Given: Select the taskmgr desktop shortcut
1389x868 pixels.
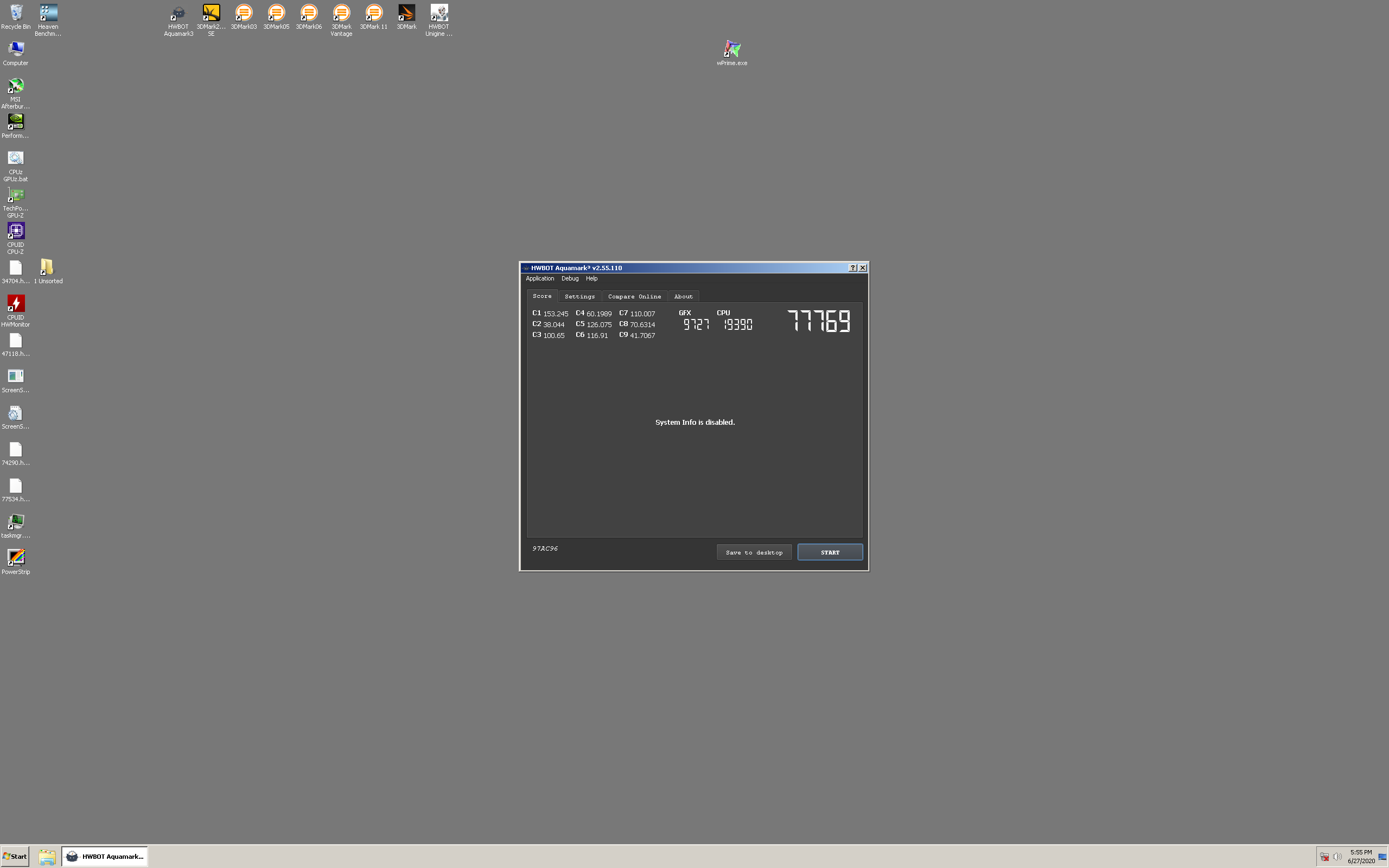Looking at the screenshot, I should (16, 526).
